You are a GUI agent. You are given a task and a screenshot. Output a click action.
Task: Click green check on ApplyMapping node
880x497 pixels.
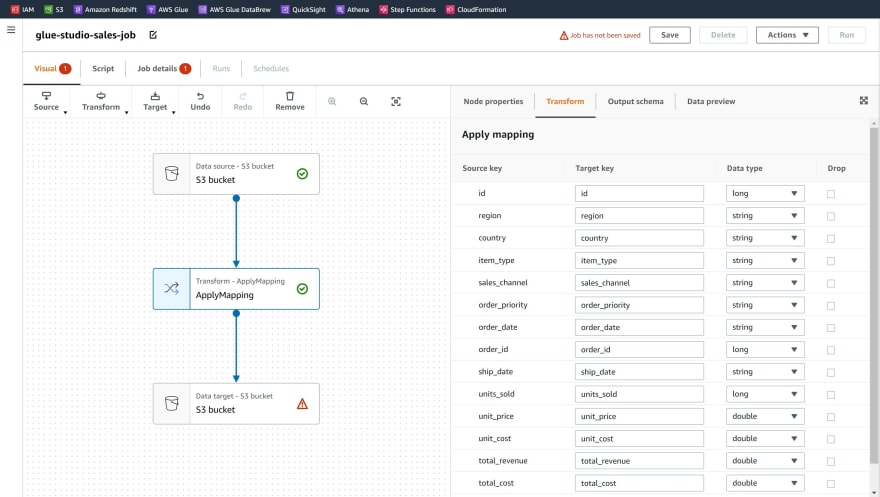tap(302, 289)
